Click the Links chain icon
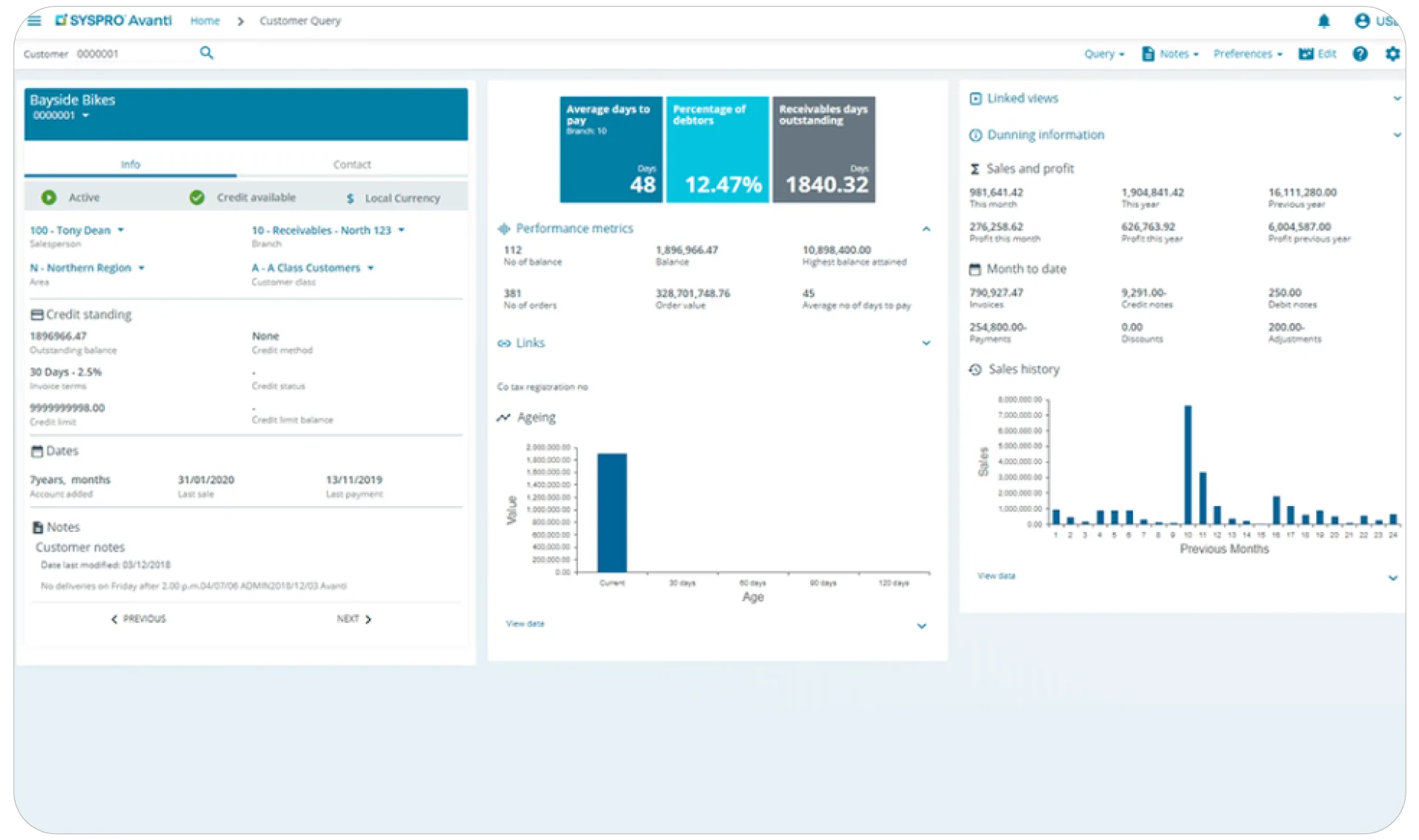1419x840 pixels. (504, 343)
